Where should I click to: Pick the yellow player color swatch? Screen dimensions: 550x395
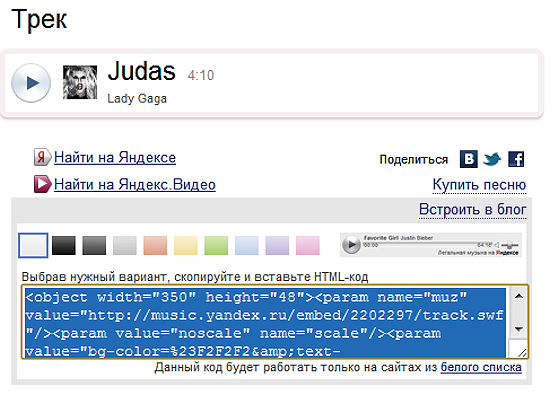[x=186, y=245]
